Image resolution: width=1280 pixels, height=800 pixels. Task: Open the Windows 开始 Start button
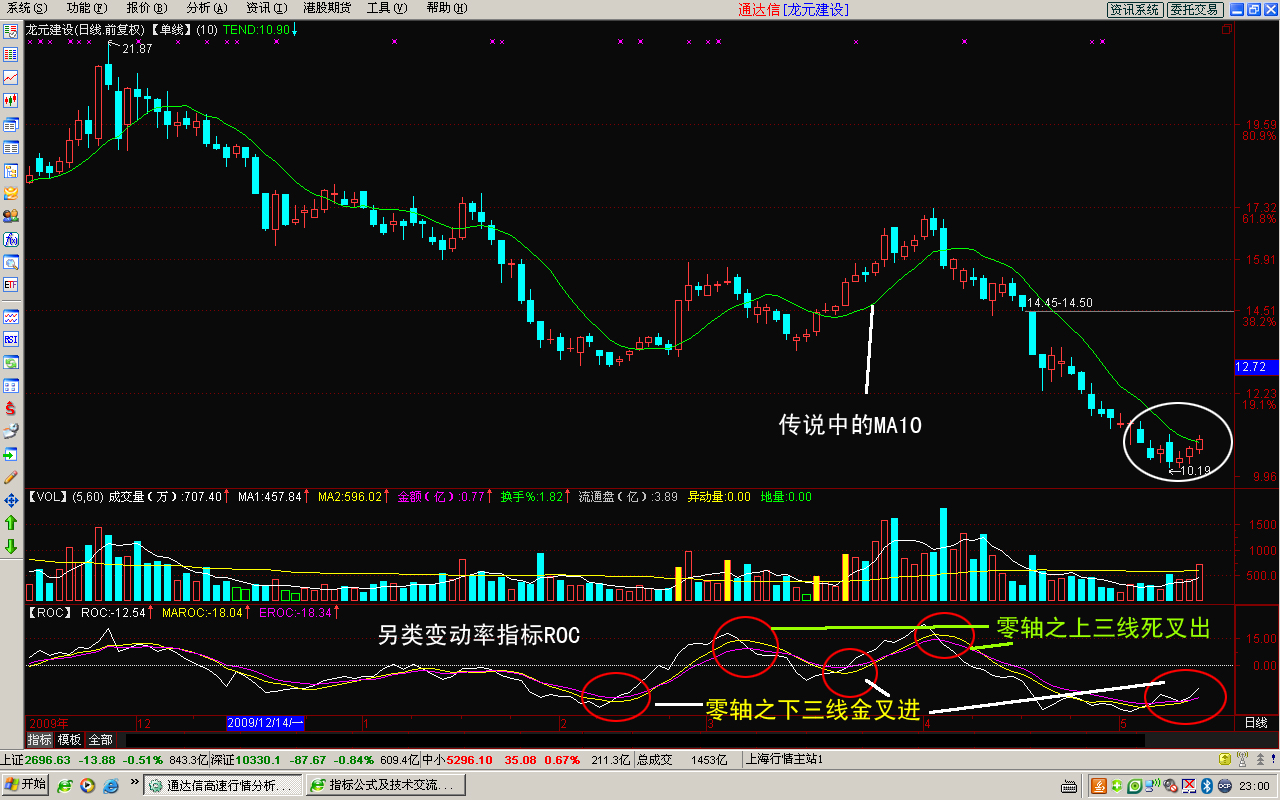[x=26, y=785]
